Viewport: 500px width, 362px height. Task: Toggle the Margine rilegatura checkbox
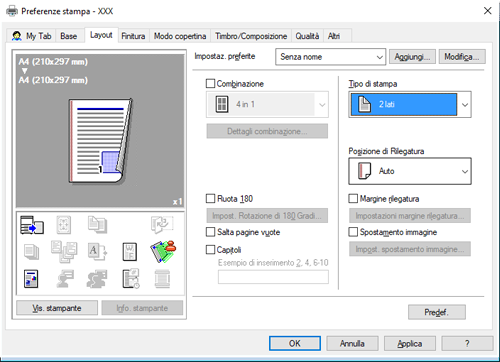353,199
